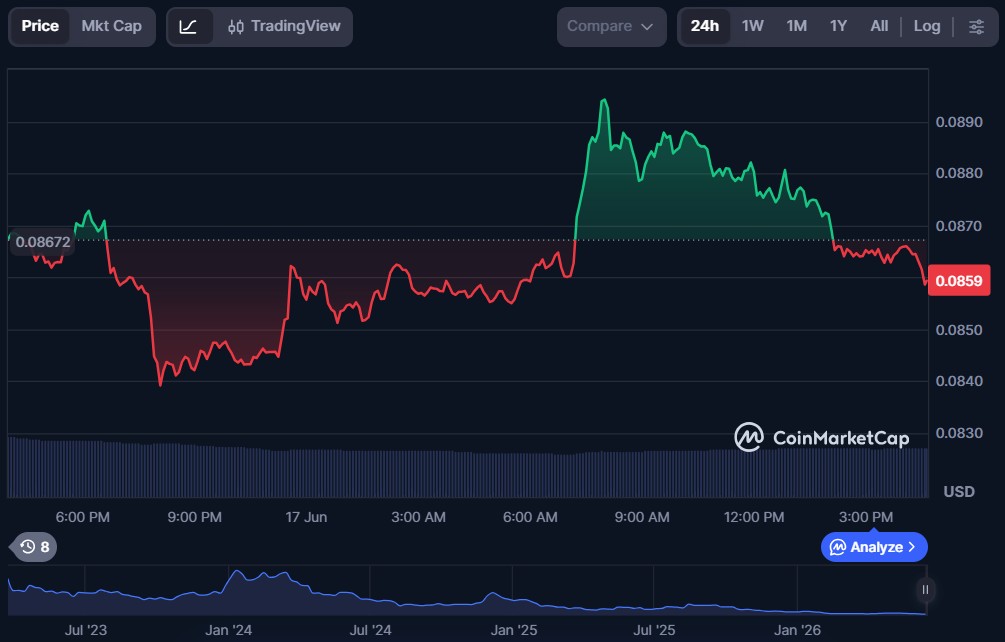1005x642 pixels.
Task: Select the 1W time range
Action: (x=752, y=26)
